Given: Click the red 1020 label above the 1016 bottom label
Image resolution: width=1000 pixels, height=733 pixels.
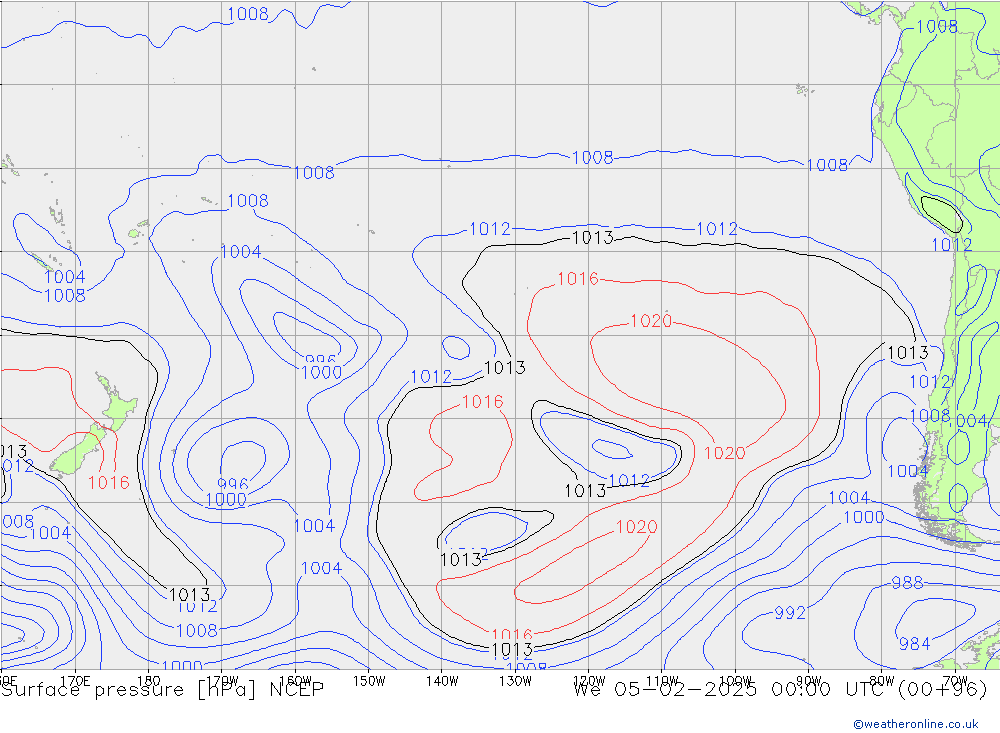Looking at the screenshot, I should click(636, 527).
